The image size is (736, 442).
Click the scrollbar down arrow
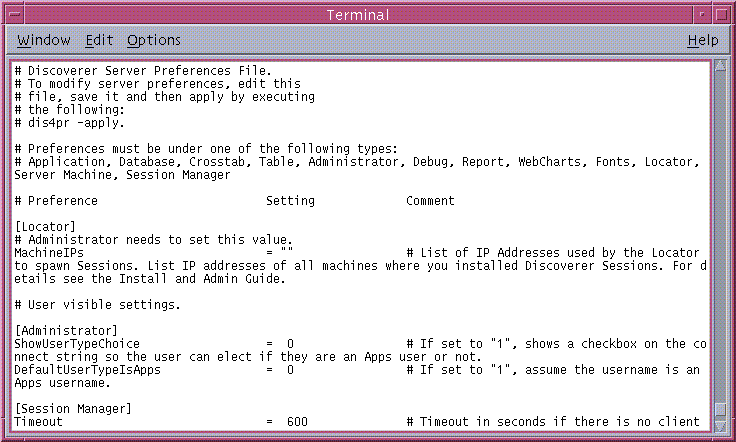[x=720, y=427]
